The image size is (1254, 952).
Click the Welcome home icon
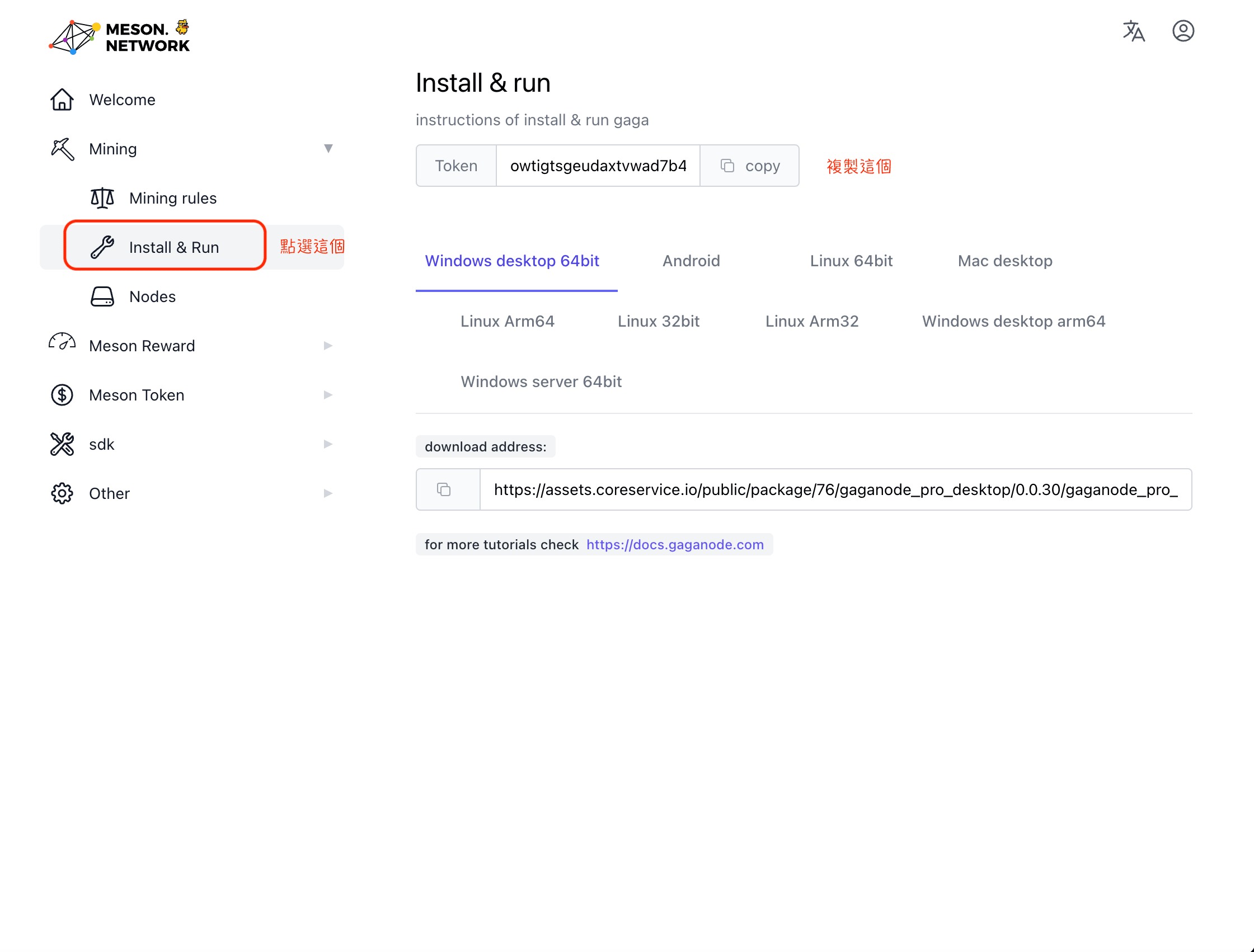pos(62,100)
